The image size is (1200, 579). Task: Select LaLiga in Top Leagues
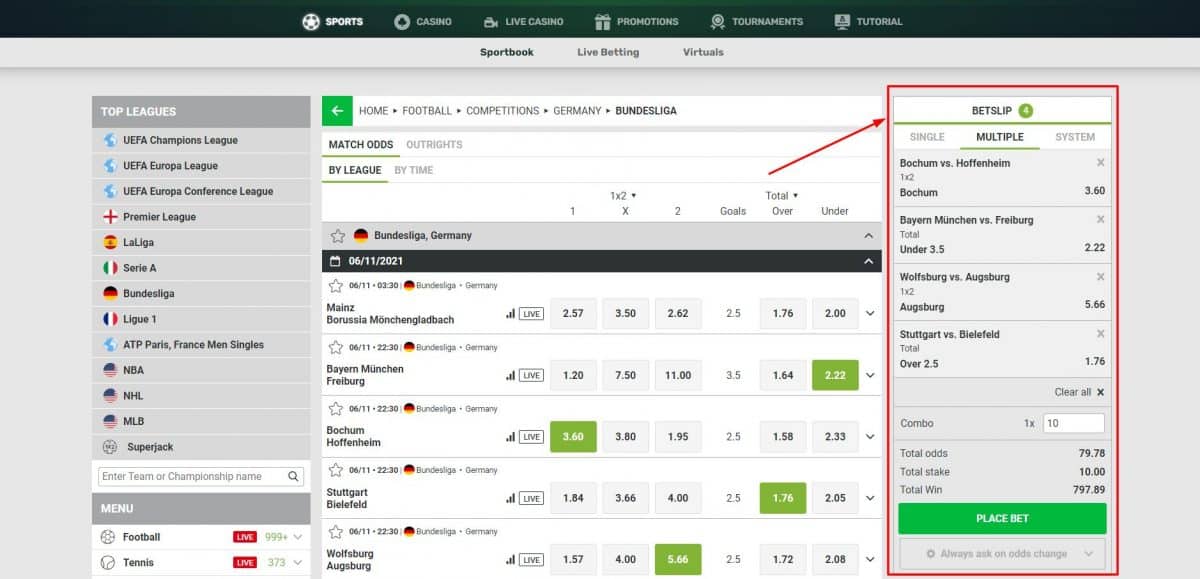coord(201,242)
